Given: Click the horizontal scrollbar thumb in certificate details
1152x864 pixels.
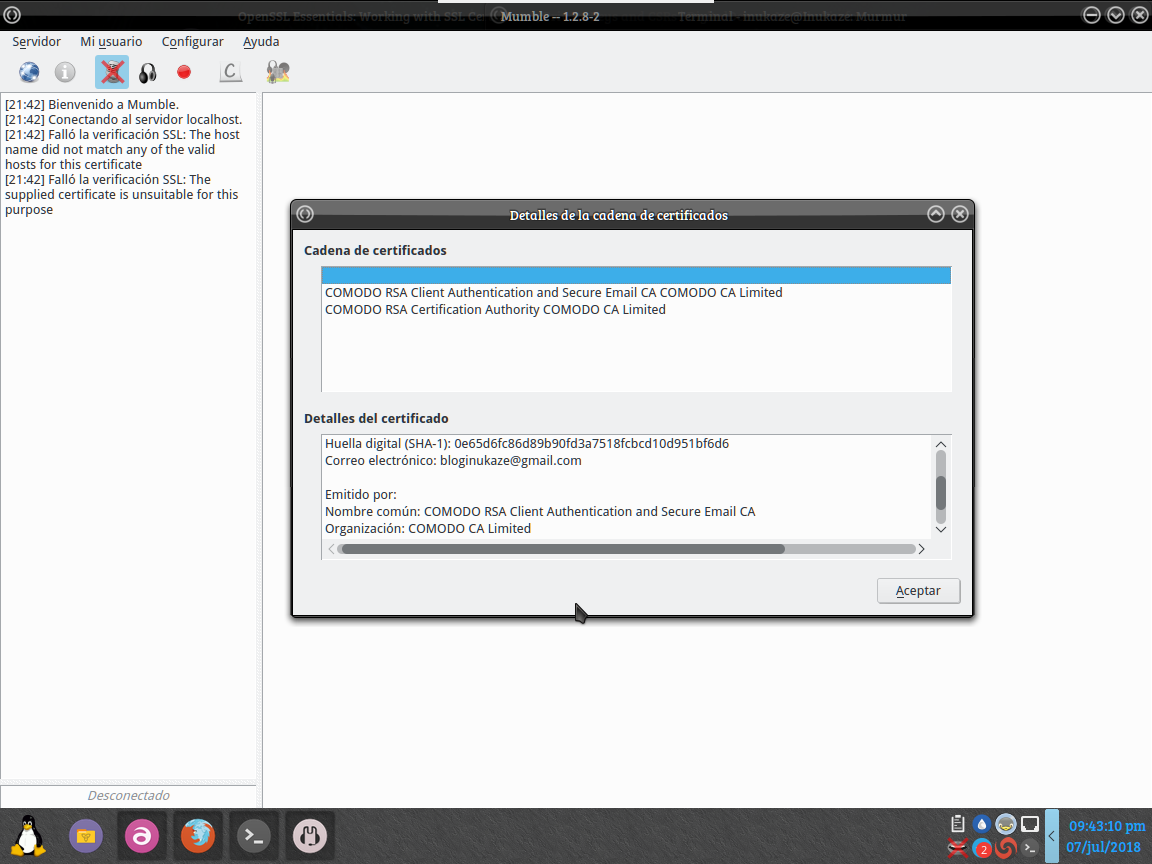Looking at the screenshot, I should click(563, 549).
